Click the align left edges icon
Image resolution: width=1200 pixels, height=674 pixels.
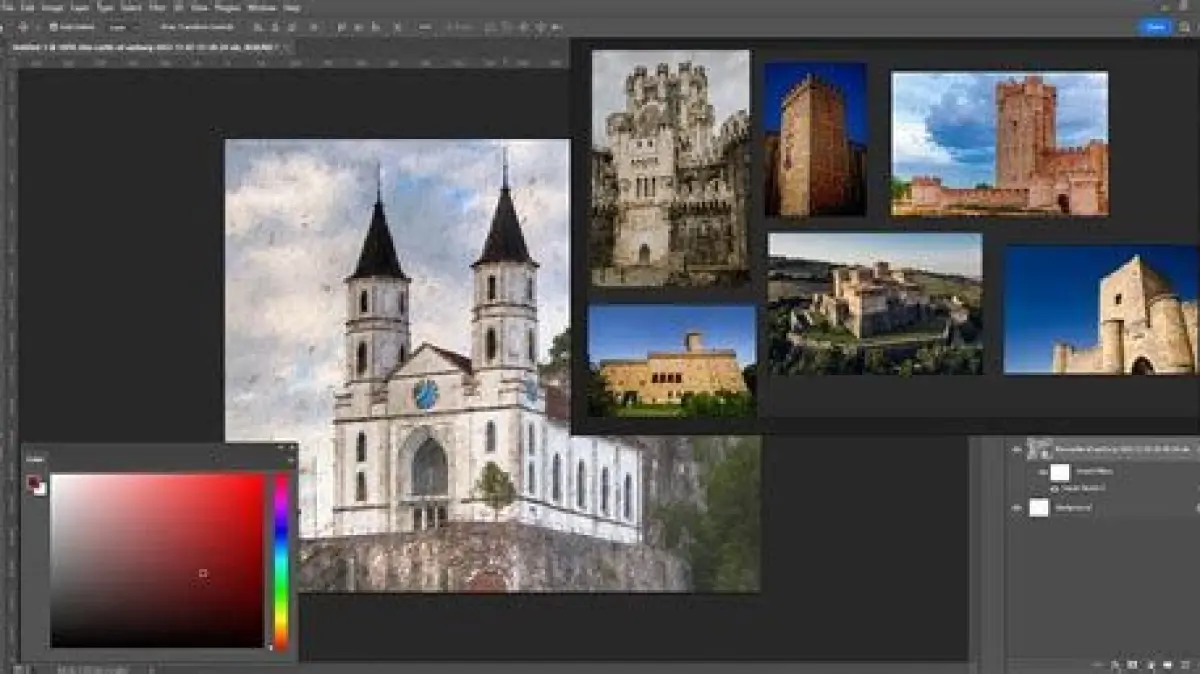[x=257, y=27]
